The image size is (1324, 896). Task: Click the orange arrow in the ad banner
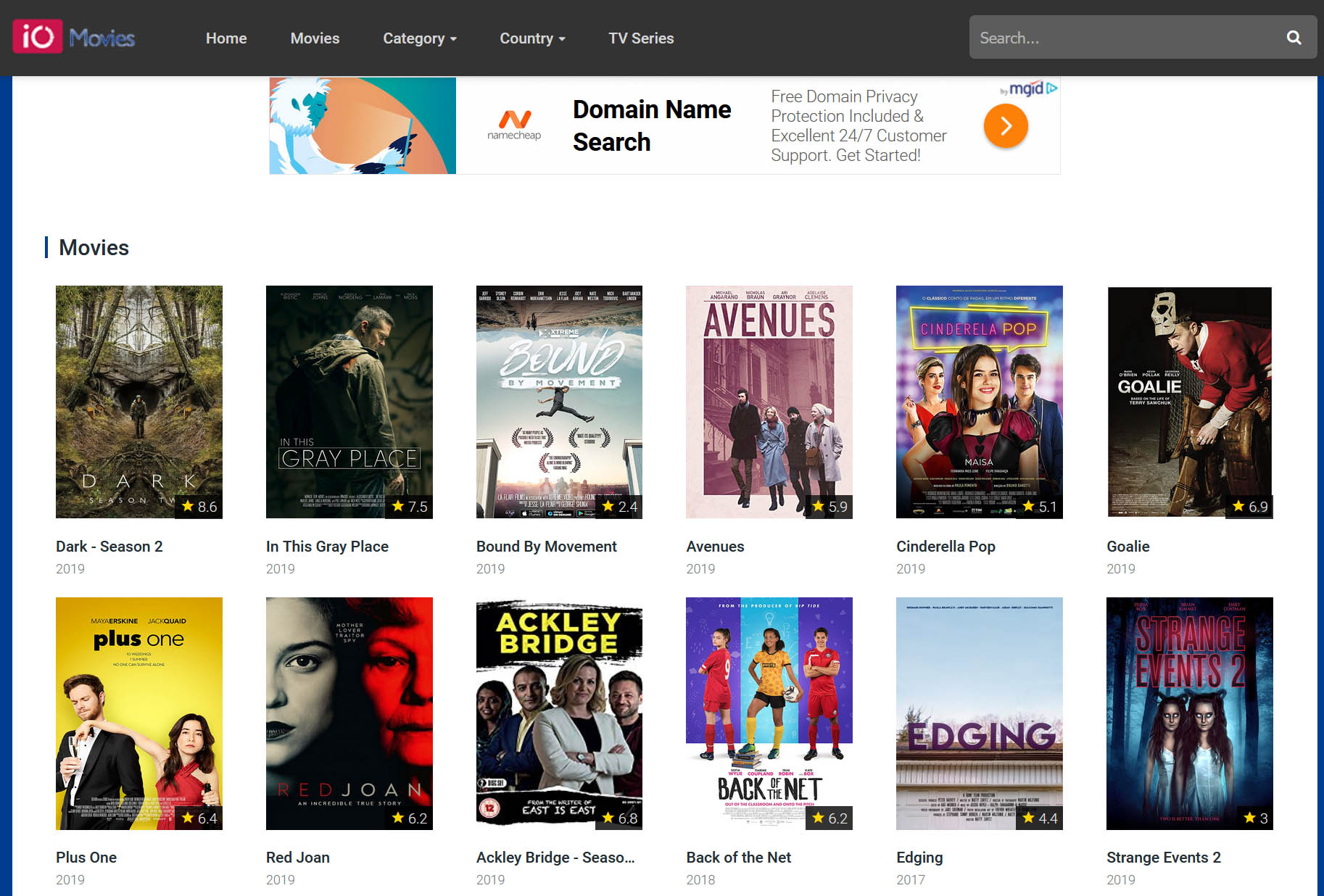[1006, 126]
